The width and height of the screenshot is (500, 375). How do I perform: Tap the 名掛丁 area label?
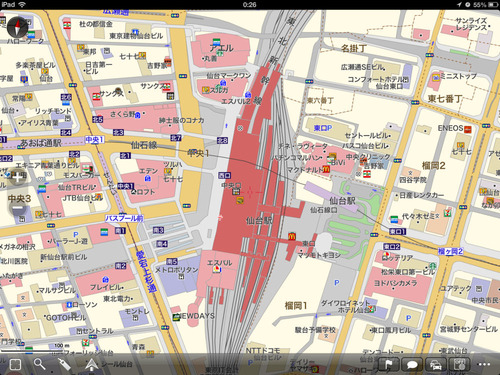(354, 49)
